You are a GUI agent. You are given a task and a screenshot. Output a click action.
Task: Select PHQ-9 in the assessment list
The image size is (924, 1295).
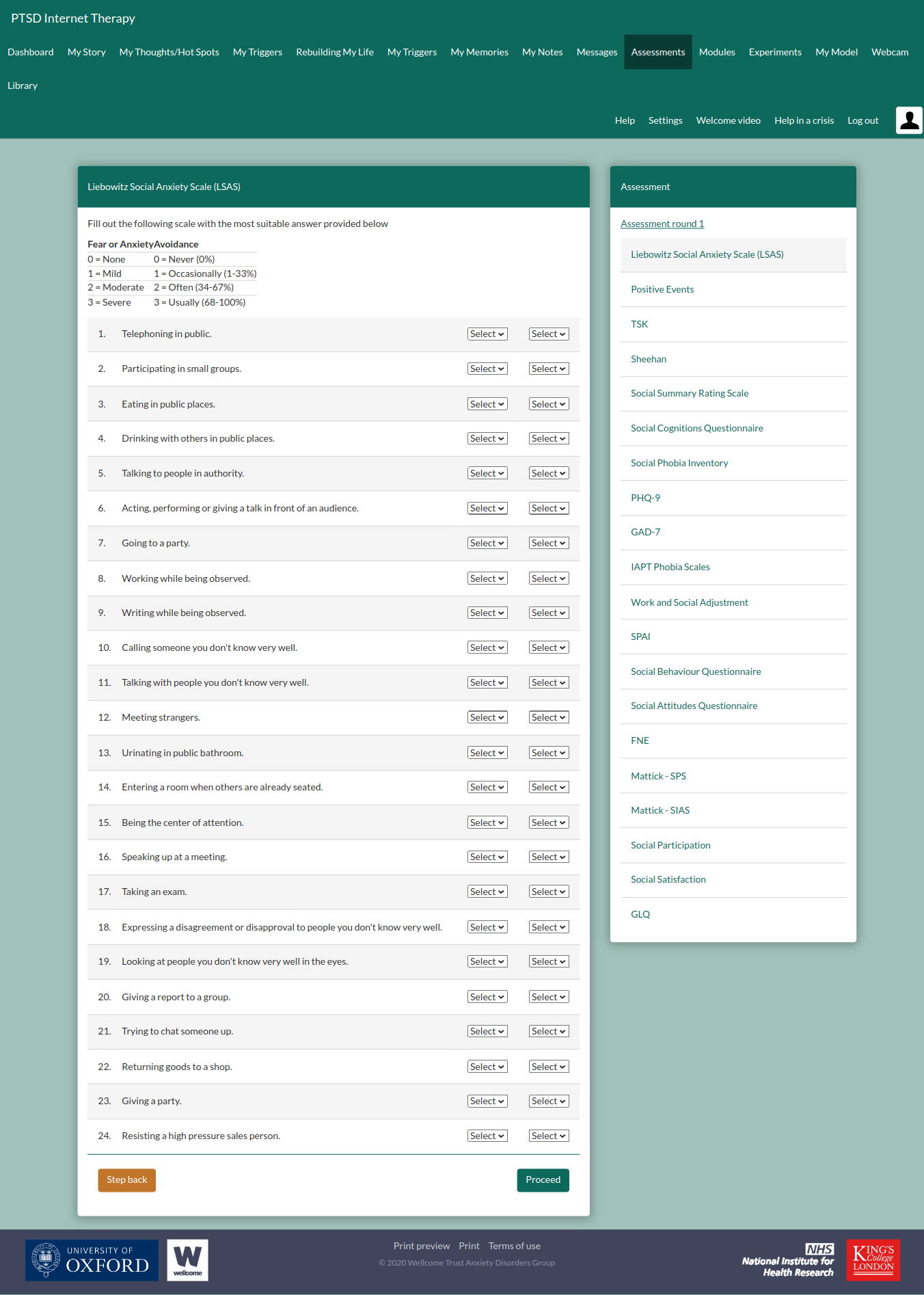(645, 498)
